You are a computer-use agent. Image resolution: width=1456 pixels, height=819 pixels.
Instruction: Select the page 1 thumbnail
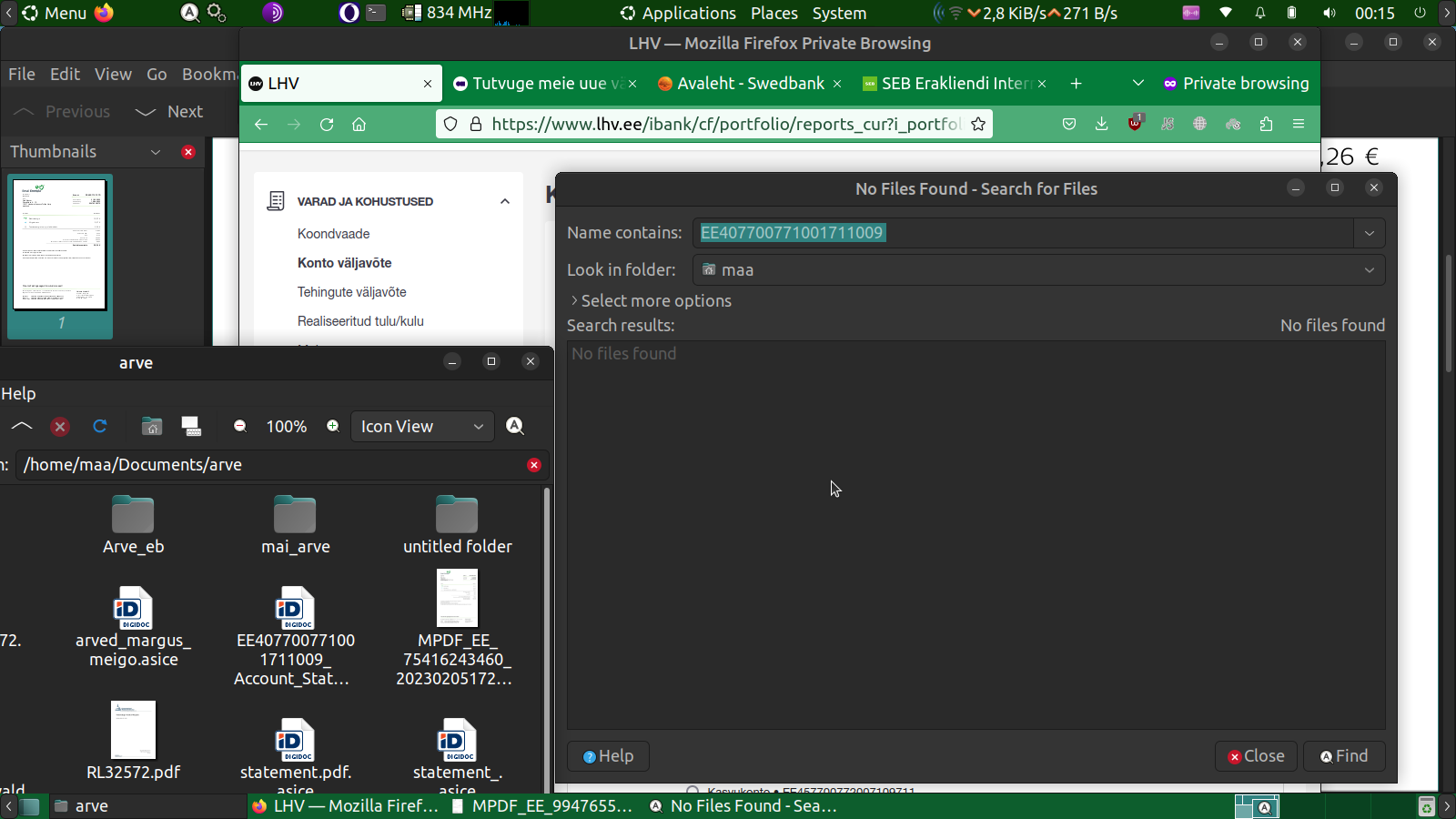(x=60, y=246)
